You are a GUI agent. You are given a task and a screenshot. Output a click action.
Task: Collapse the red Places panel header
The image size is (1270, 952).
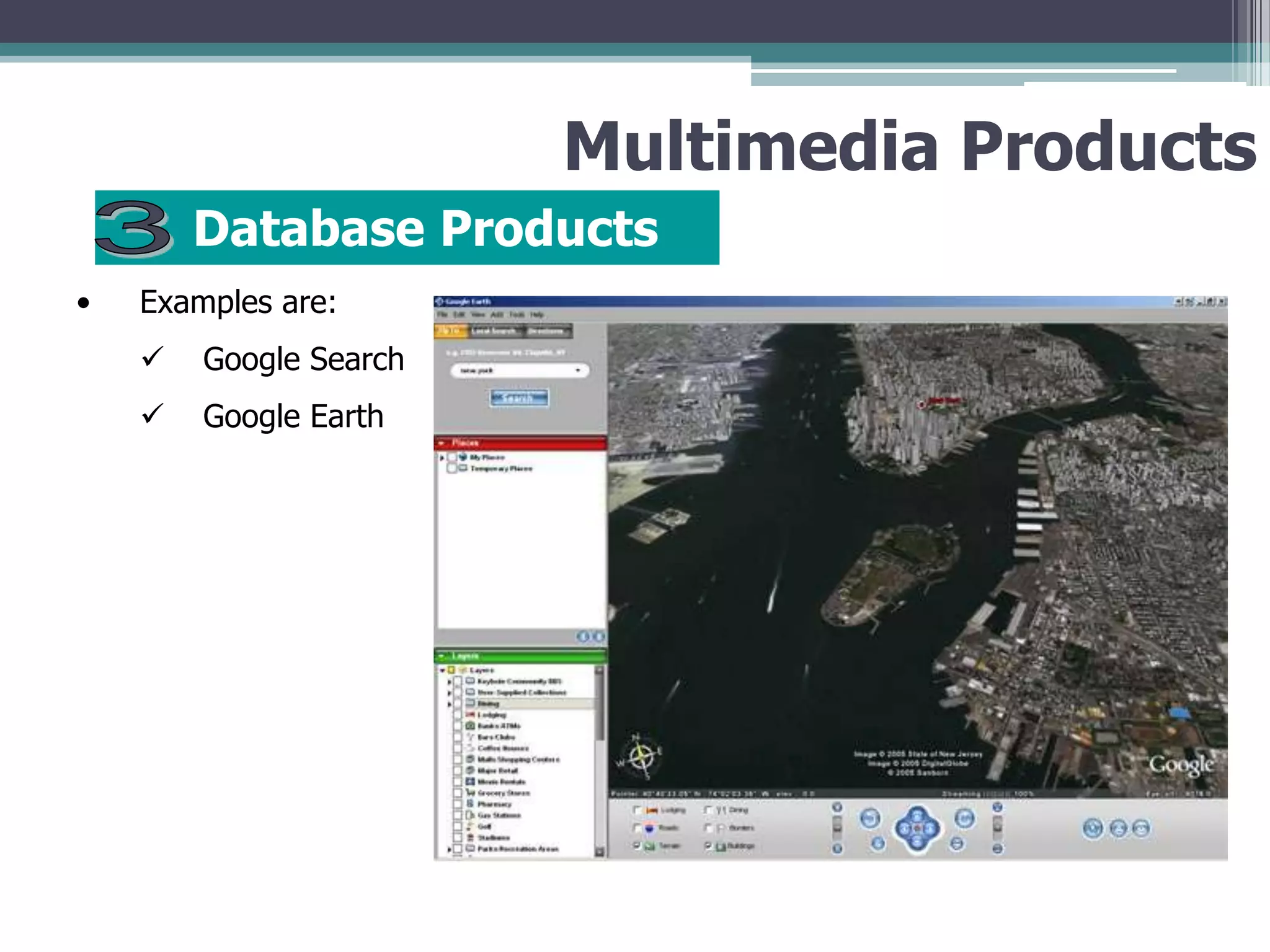[x=520, y=443]
